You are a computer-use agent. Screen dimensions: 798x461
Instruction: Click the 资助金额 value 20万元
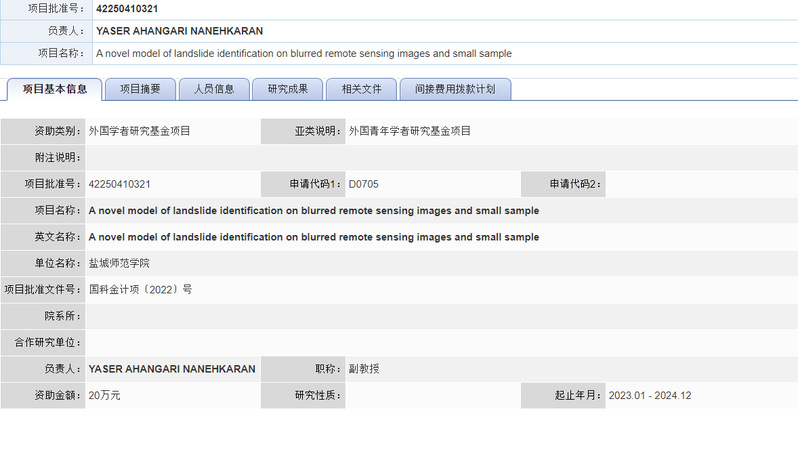tap(105, 395)
